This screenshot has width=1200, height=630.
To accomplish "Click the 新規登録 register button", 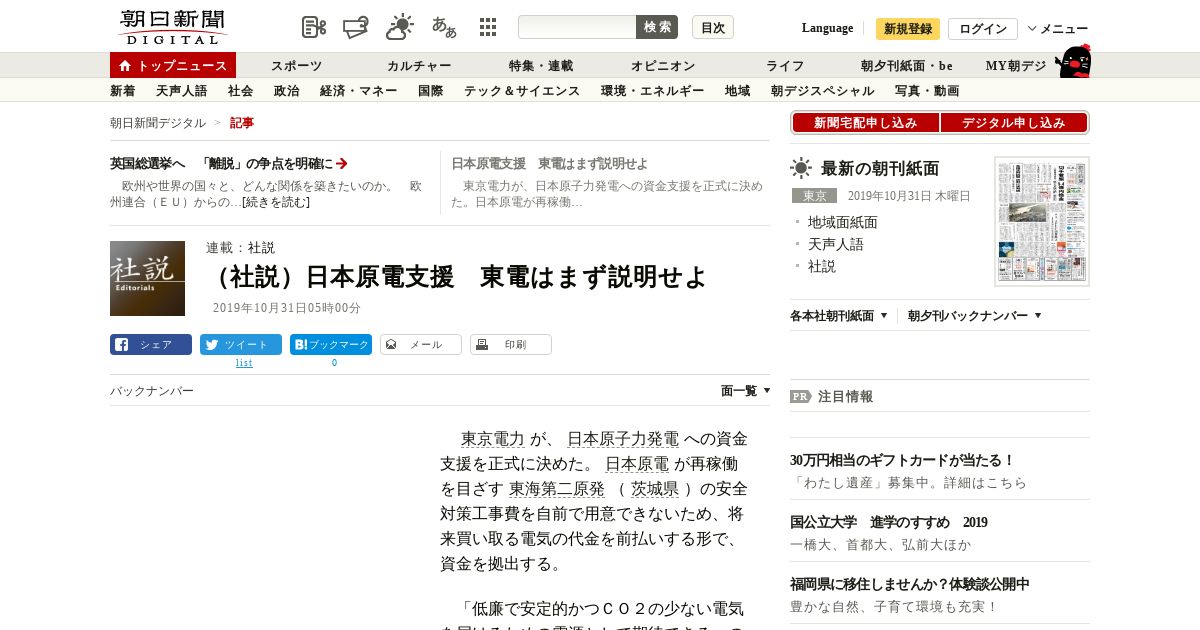I will point(908,29).
